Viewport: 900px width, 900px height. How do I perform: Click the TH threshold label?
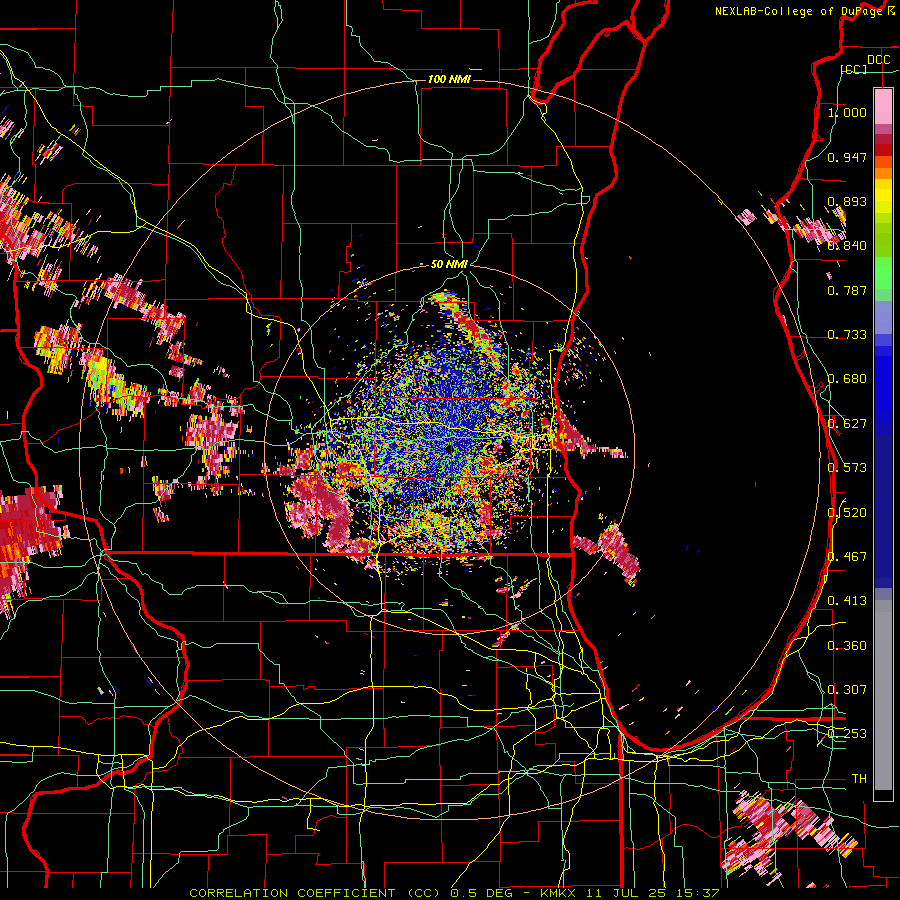coord(859,779)
